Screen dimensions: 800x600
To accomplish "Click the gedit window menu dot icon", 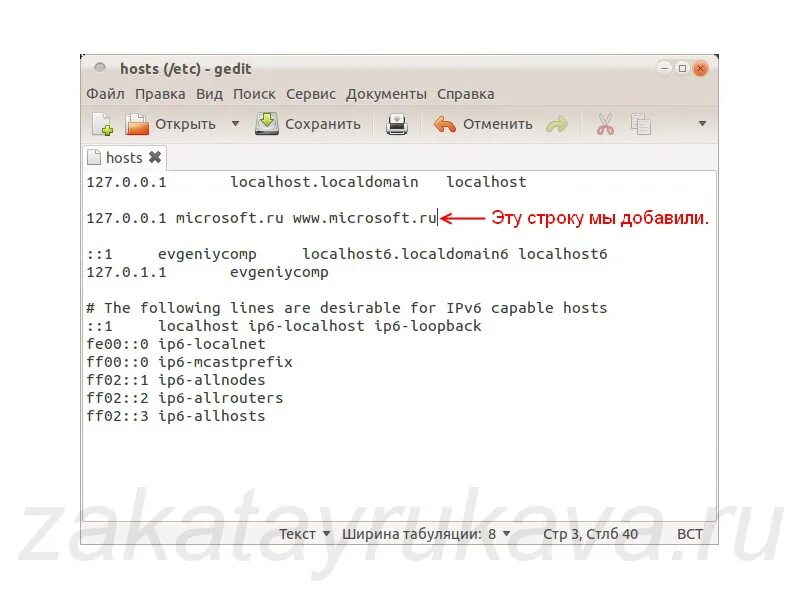I will coord(100,67).
